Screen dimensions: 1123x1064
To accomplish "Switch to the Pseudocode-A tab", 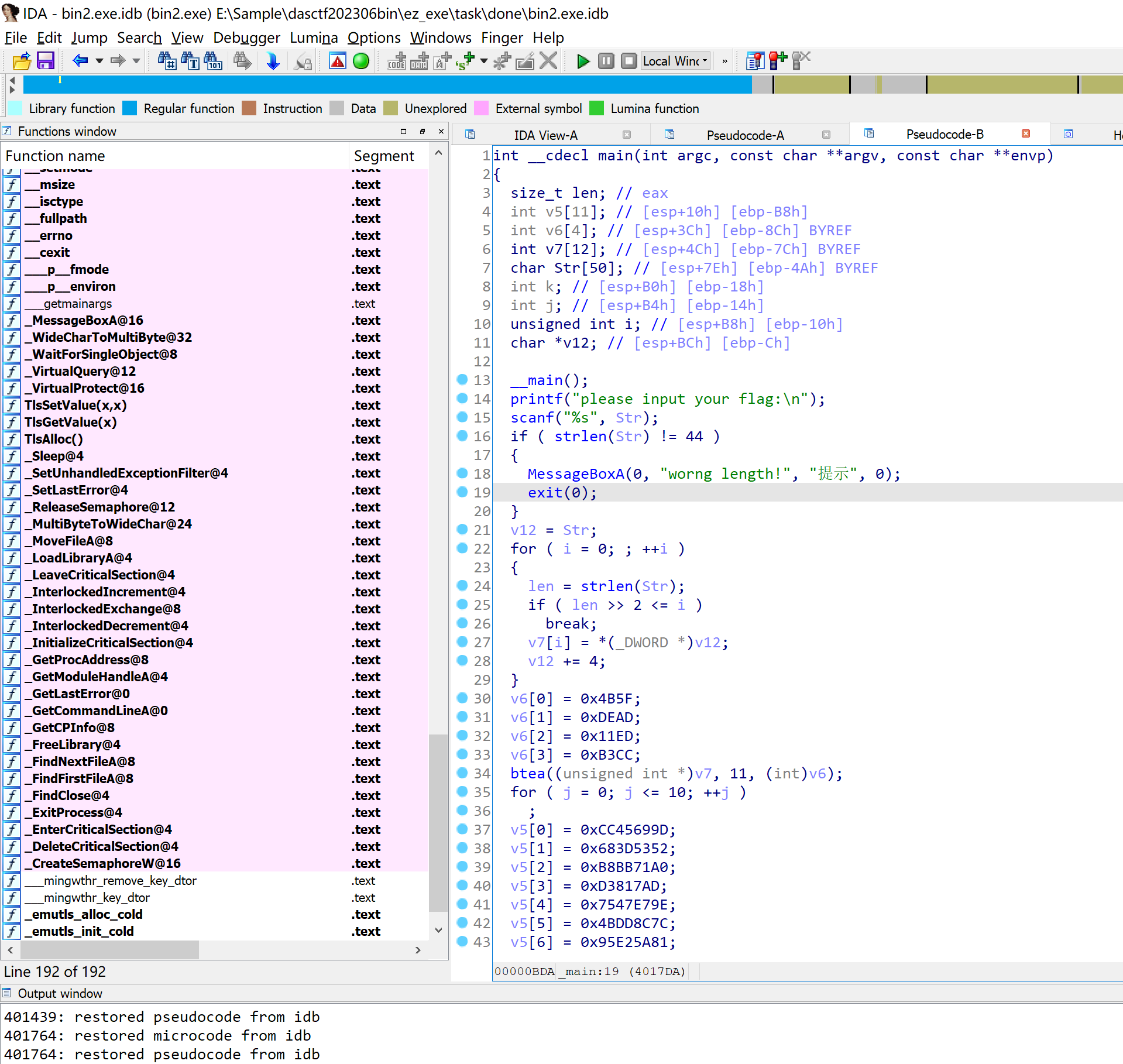I will click(x=744, y=135).
